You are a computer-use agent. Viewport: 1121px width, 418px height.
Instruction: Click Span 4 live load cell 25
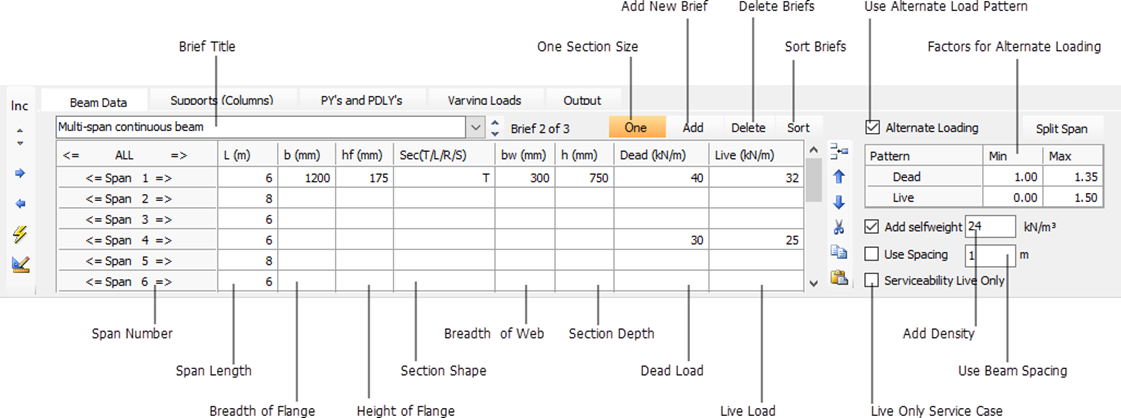[x=756, y=241]
